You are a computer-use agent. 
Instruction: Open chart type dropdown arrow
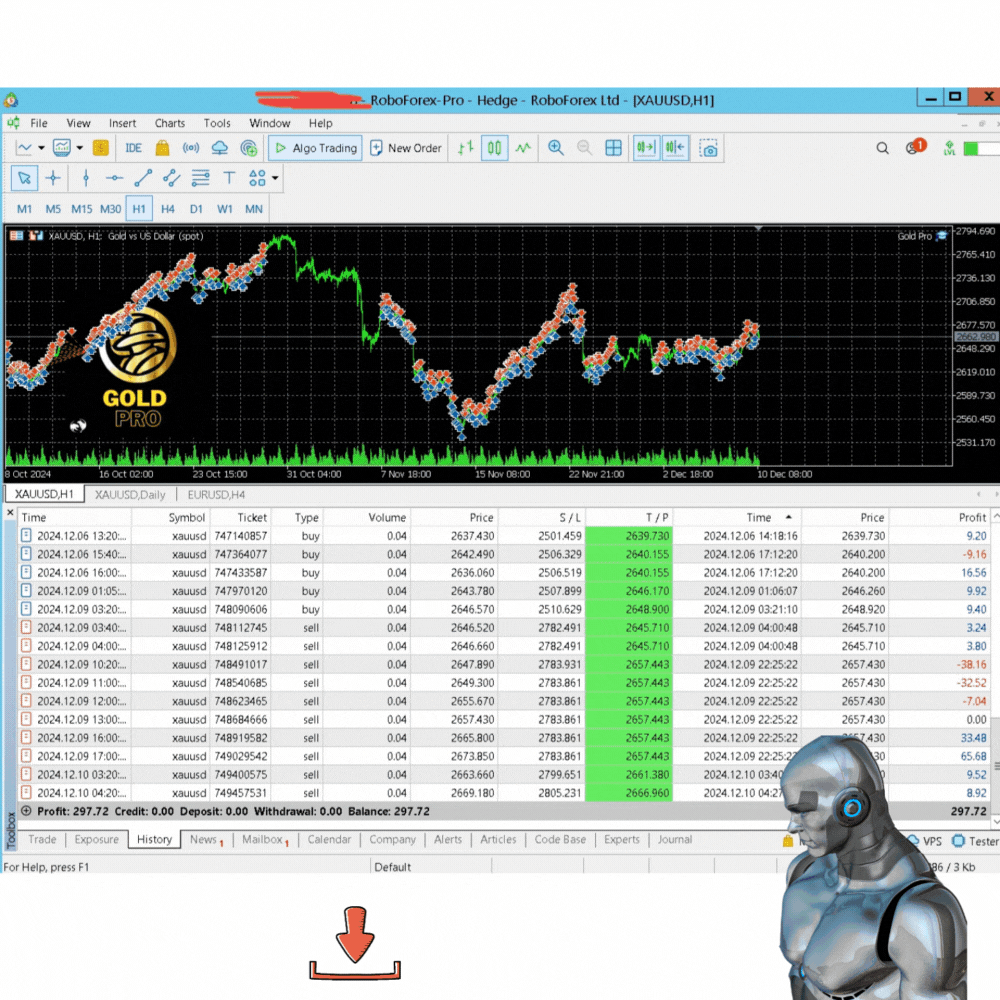41,148
